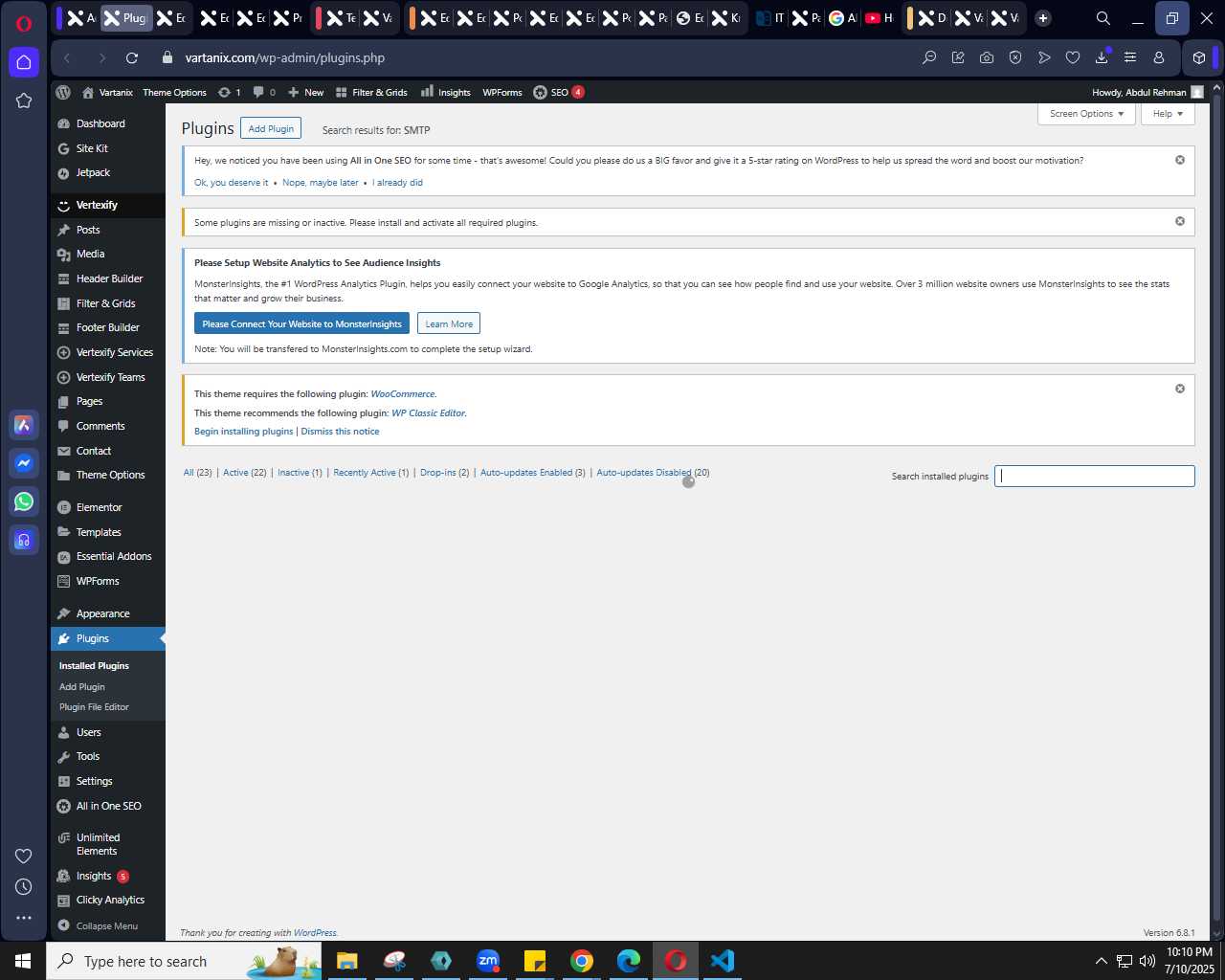Click 'Nope, maybe later' link

pyautogui.click(x=321, y=183)
